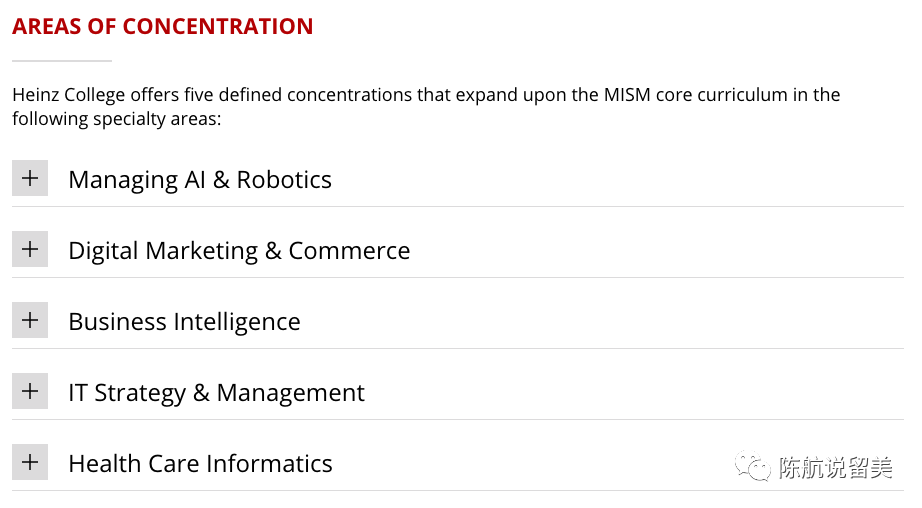Click the "Digital Marketing & Commerce" label
The height and width of the screenshot is (508, 922).
pyautogui.click(x=239, y=251)
